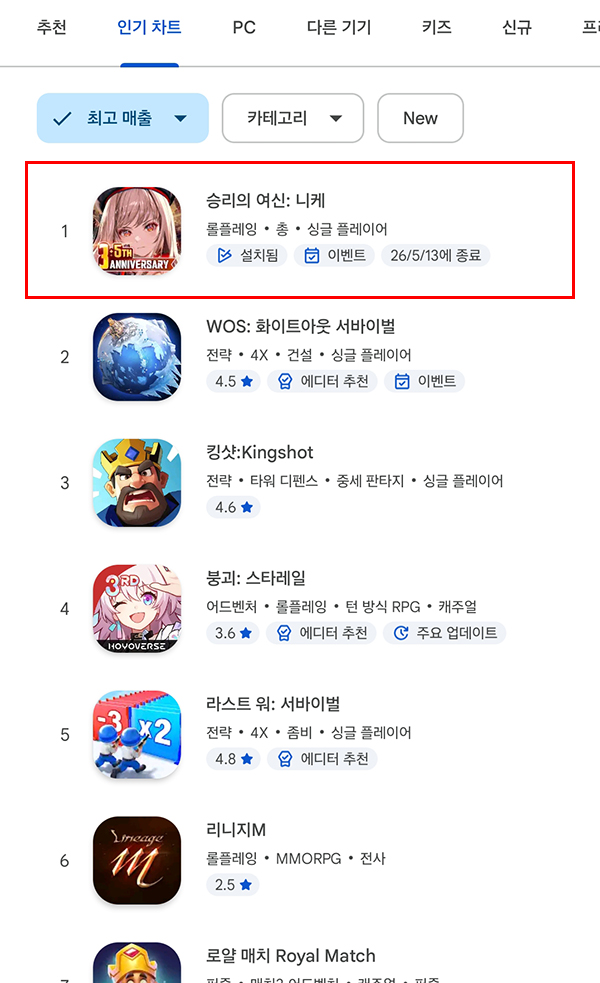
Task: Expand the 최고 매출 dropdown arrow
Action: coord(181,118)
